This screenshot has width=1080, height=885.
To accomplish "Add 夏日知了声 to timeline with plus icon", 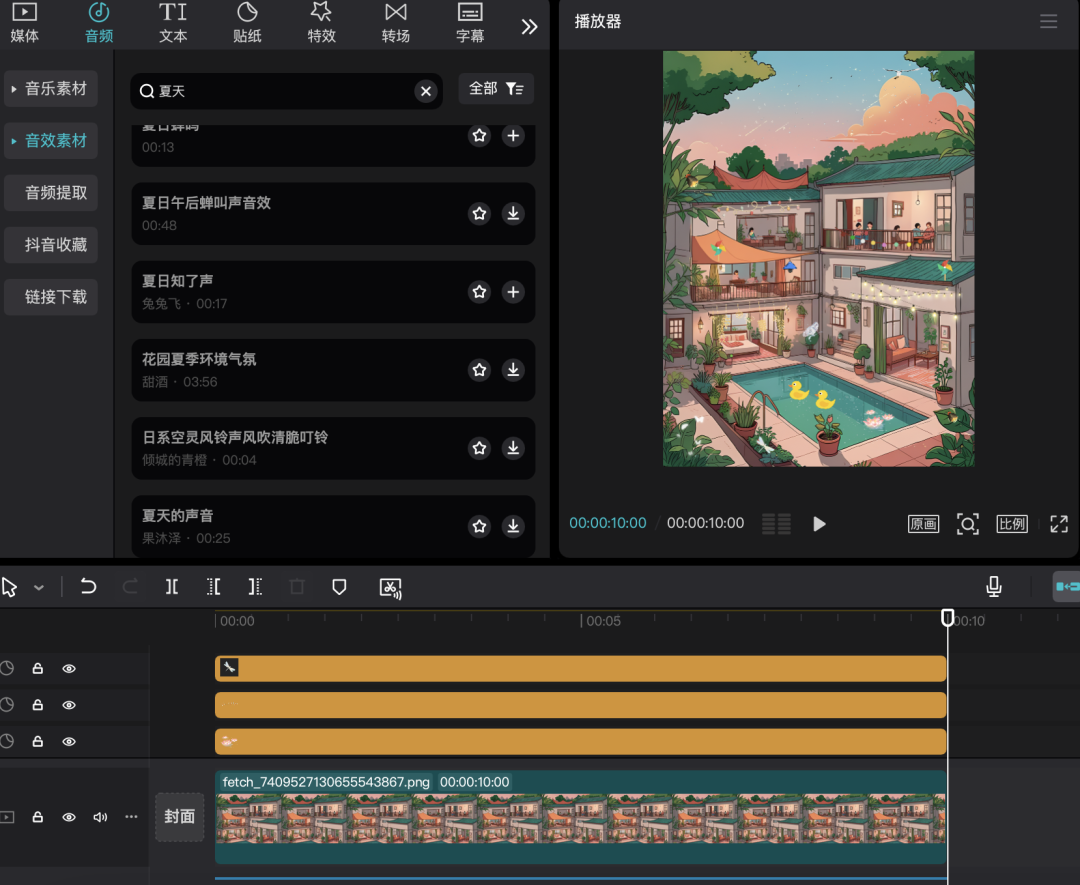I will (x=513, y=292).
